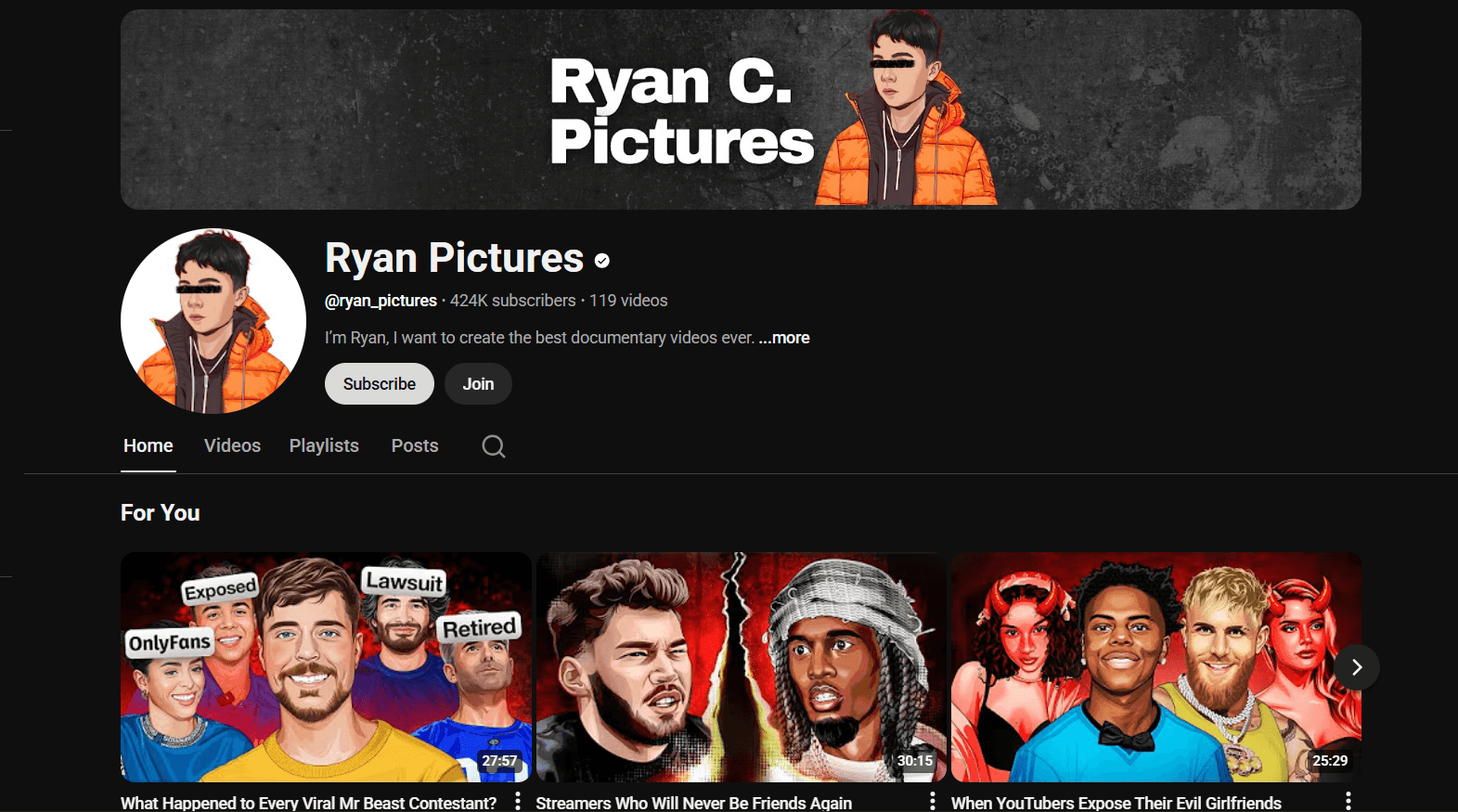Open title 'What Happened to Every Viral Mr Beast Contestant?'
This screenshot has height=812, width=1458.
click(x=308, y=803)
